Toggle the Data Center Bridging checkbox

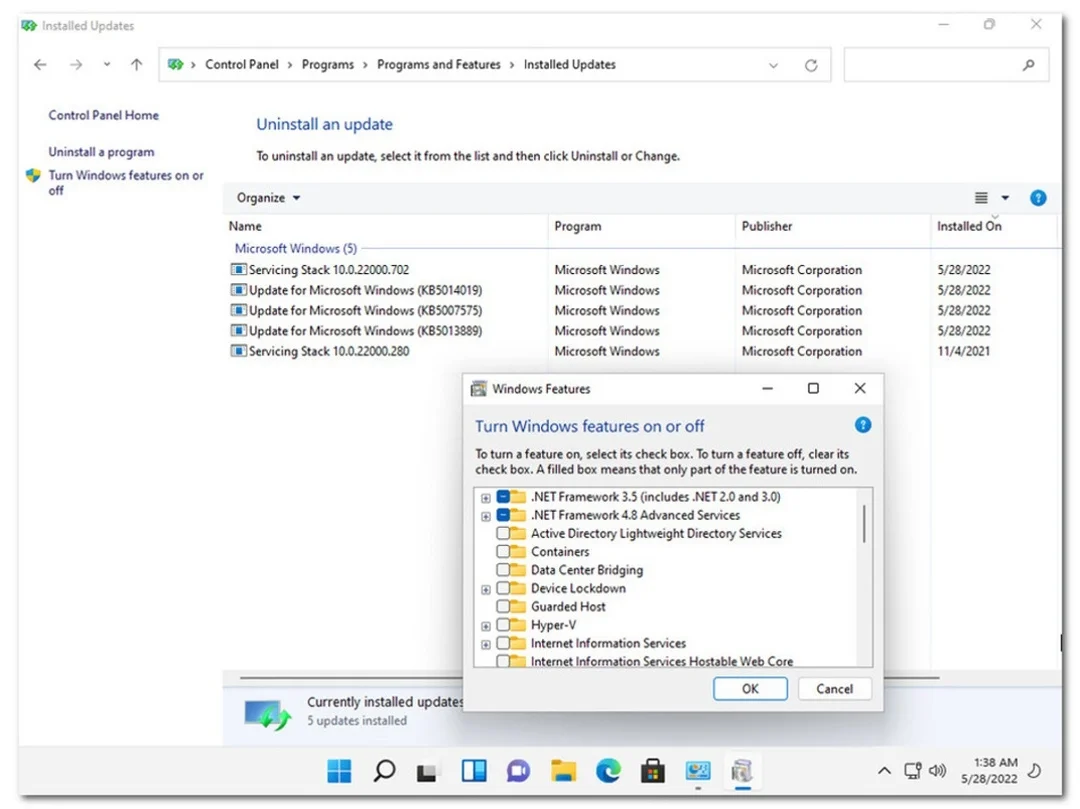click(x=503, y=570)
